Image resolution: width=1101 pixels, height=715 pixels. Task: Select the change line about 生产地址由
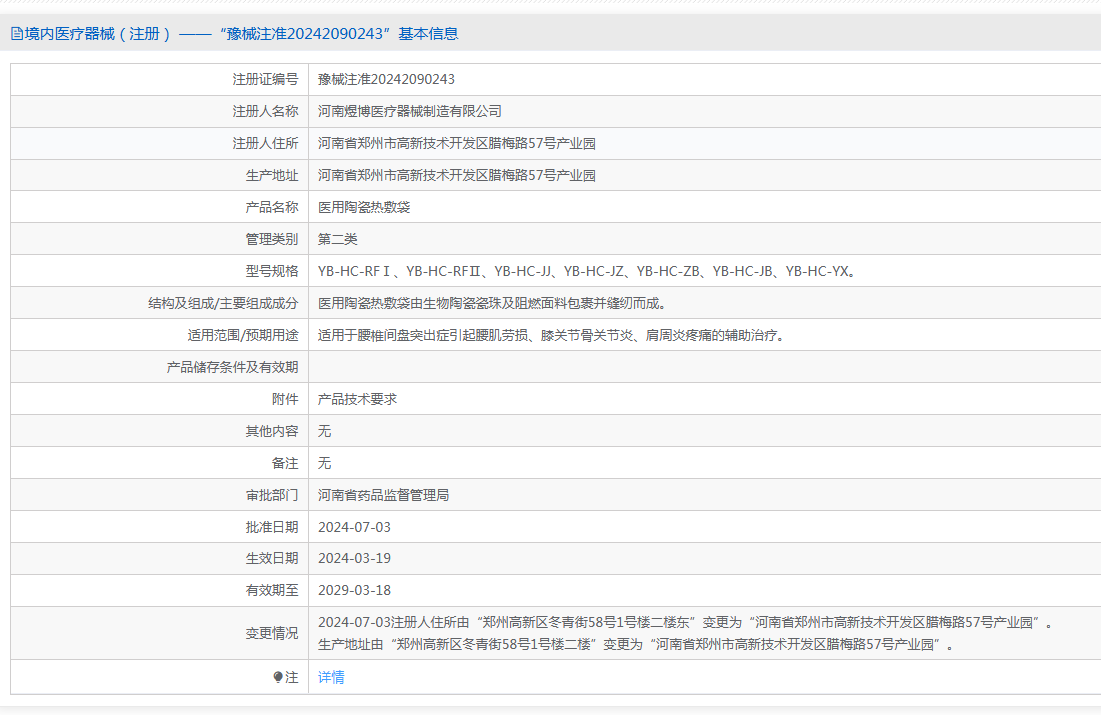point(636,644)
